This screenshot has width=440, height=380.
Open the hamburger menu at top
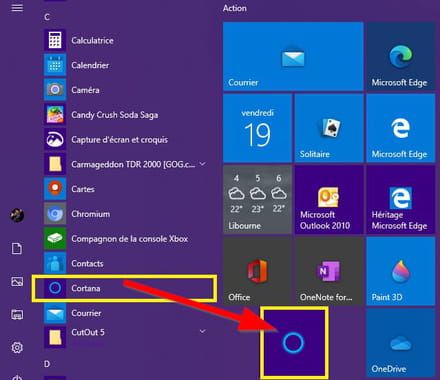pyautogui.click(x=17, y=8)
